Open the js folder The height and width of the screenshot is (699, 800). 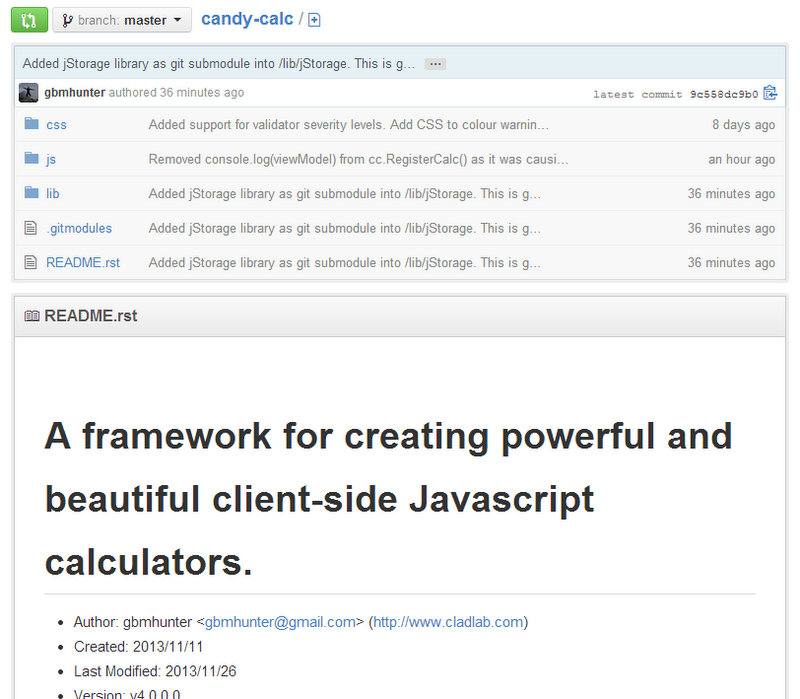[x=51, y=159]
